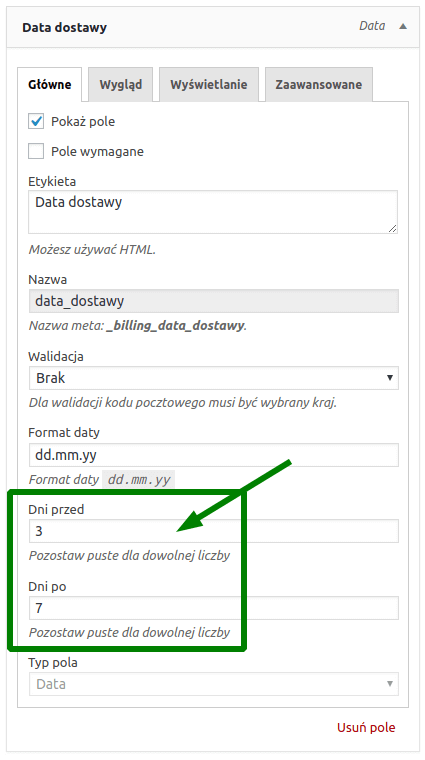Go to the Zaawansowane tab
Screen dimensions: 425x760
tap(319, 84)
